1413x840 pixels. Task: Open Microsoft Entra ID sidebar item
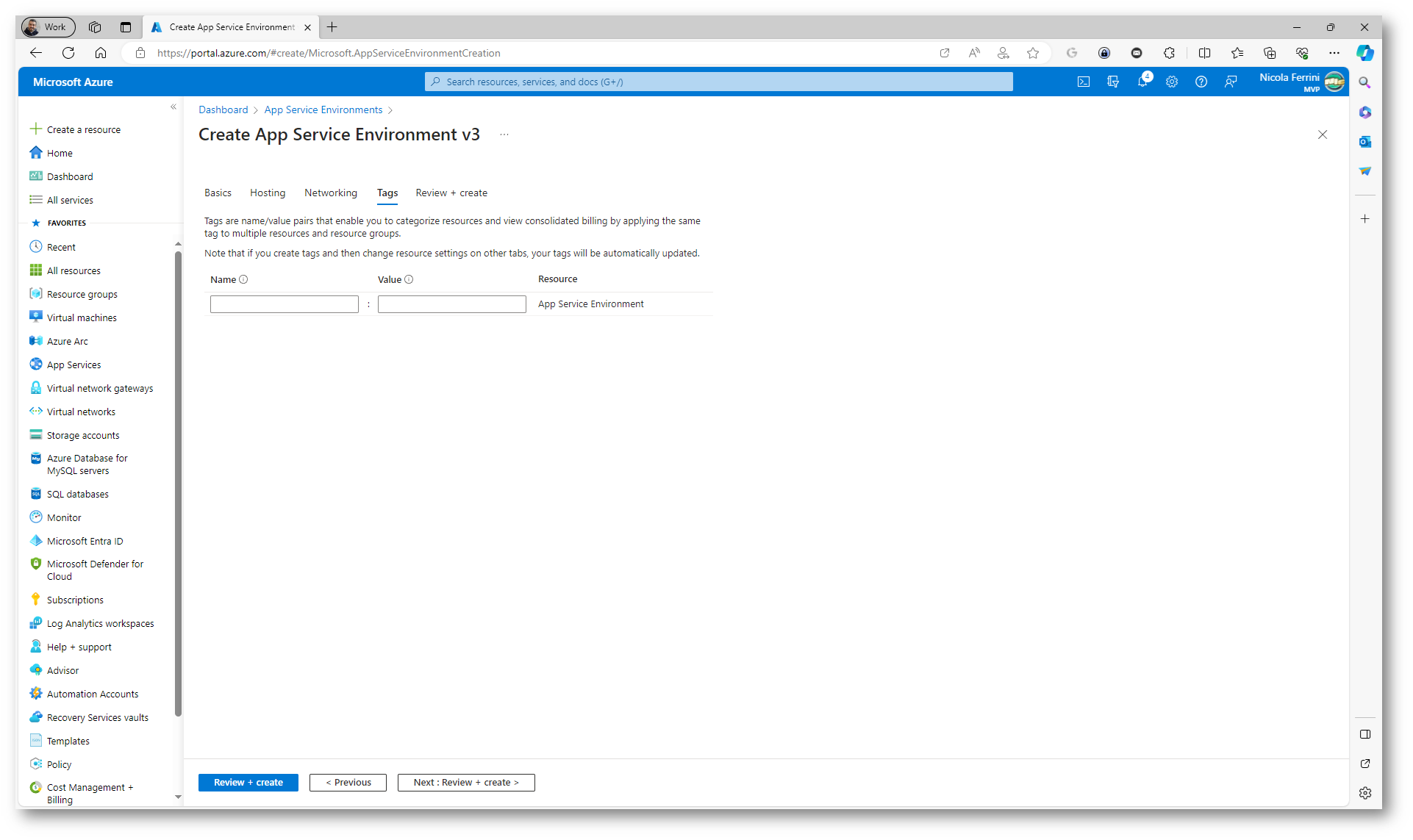(85, 541)
